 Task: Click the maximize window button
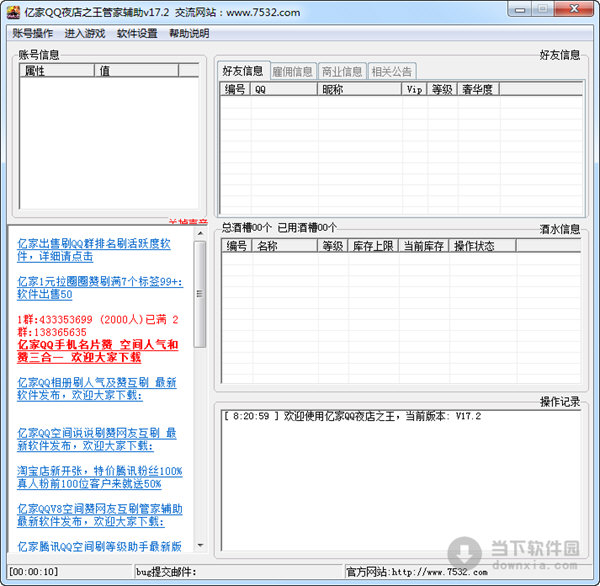(x=542, y=9)
